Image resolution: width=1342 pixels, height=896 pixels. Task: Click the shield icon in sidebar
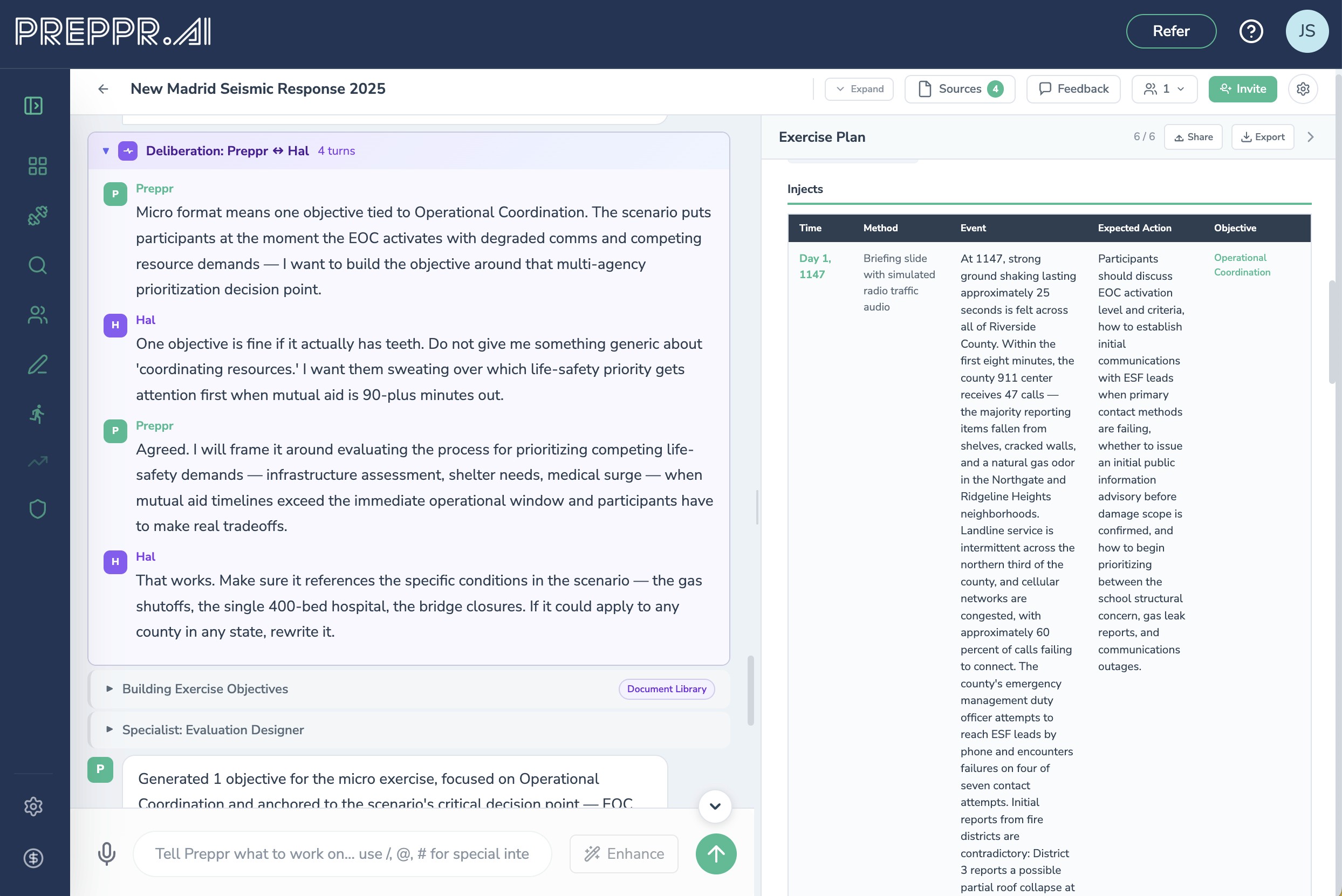(x=37, y=508)
